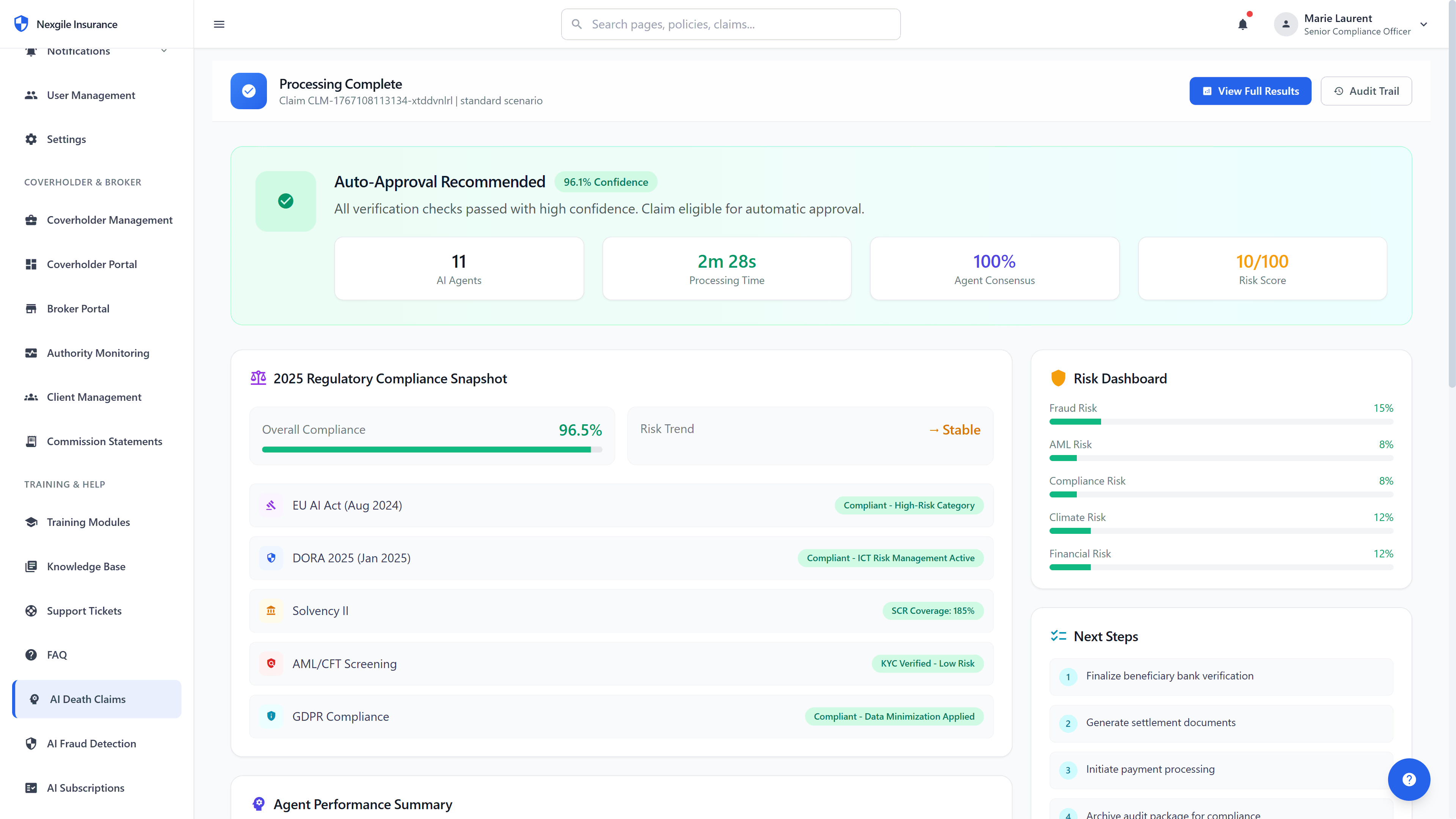1456x819 pixels.
Task: Click the View Full Results button
Action: tap(1250, 91)
